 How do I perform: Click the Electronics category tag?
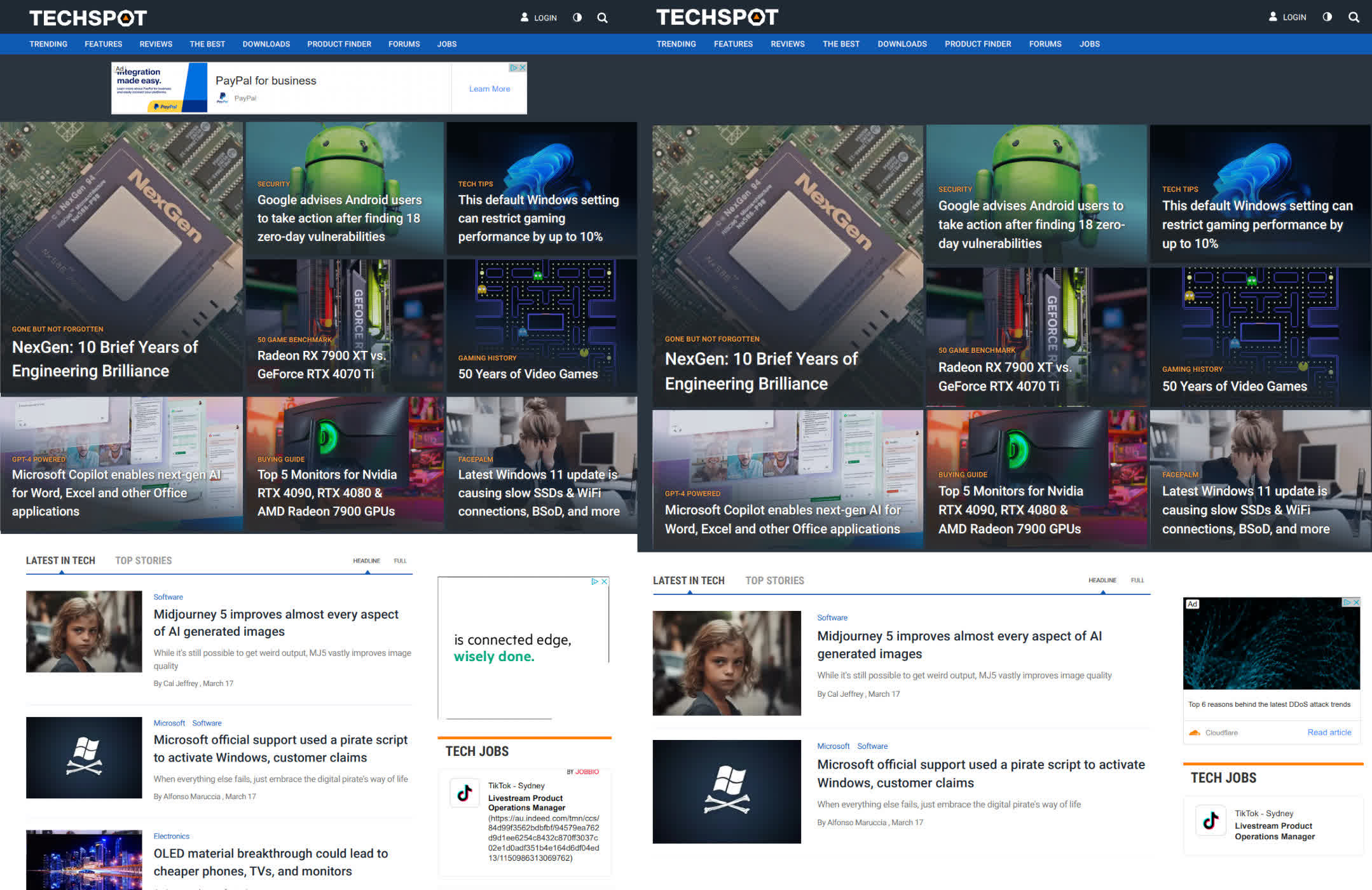(171, 836)
